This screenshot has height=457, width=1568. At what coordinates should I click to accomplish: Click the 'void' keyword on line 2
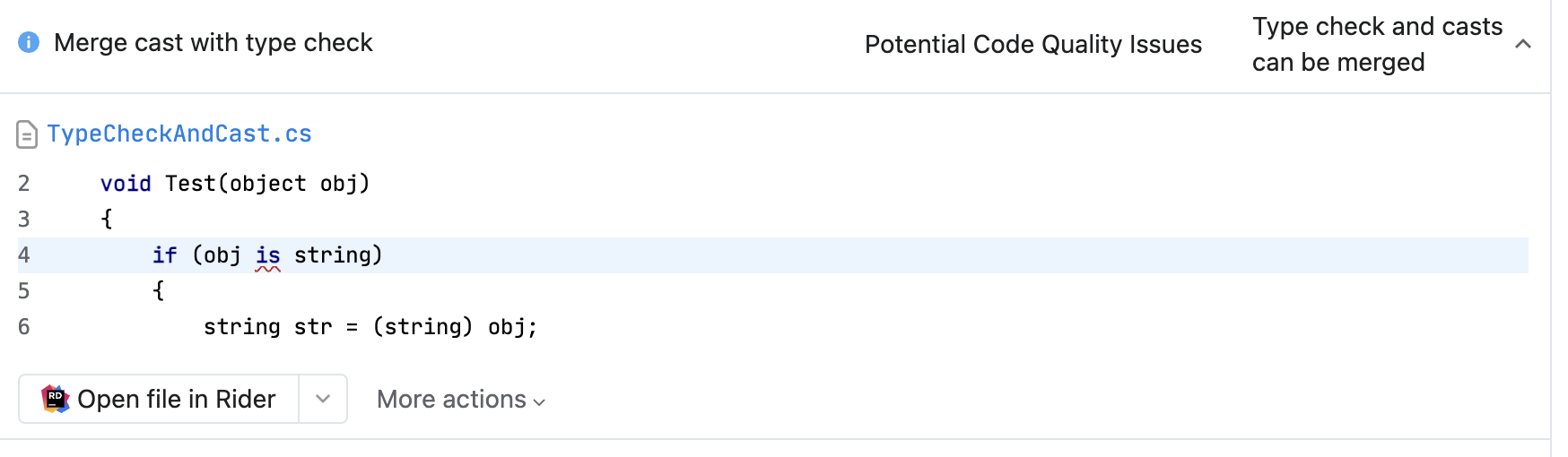126,184
